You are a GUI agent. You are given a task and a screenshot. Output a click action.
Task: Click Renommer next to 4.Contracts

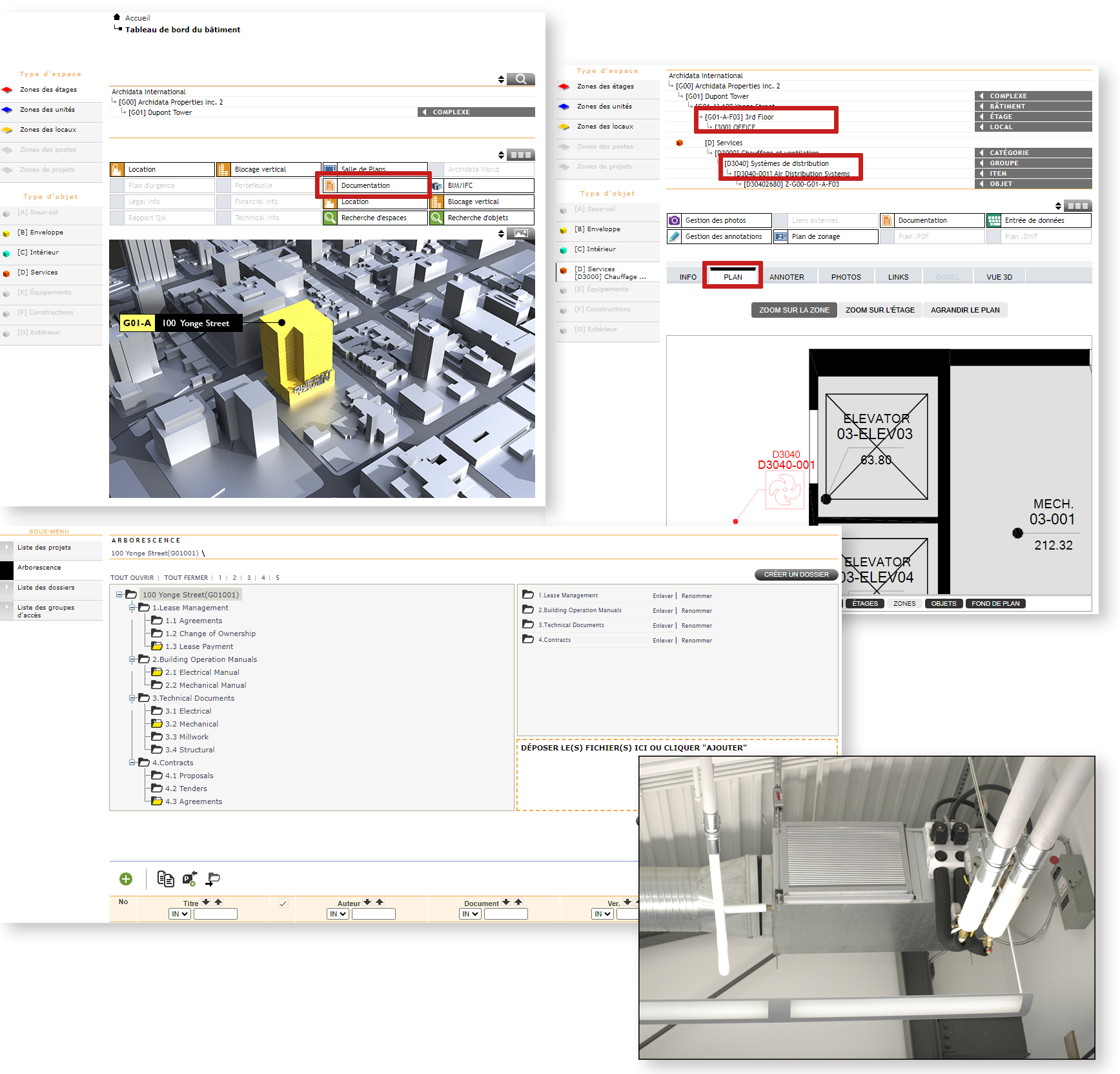pos(697,640)
